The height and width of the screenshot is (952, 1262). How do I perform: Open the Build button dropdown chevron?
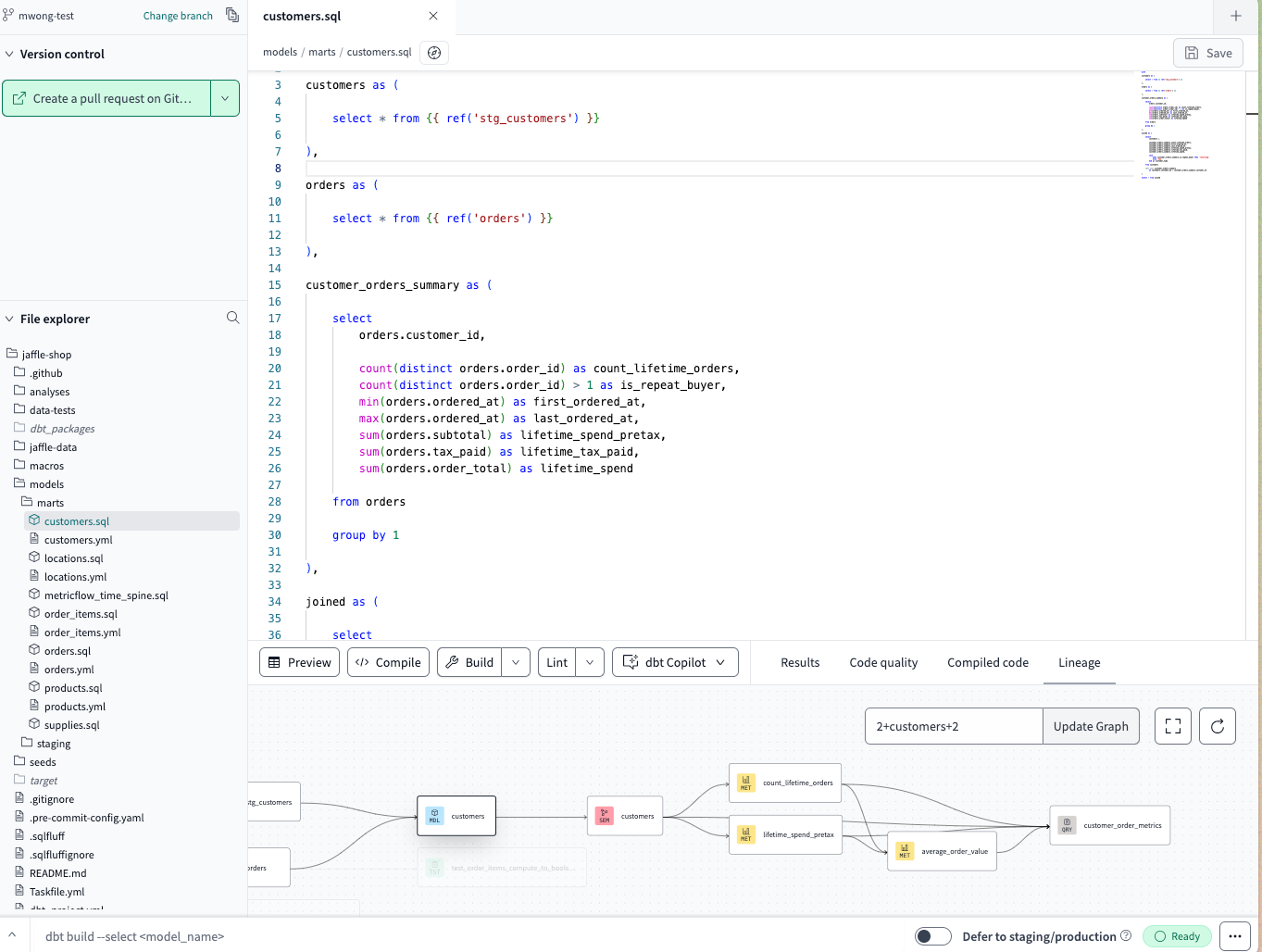coord(516,661)
